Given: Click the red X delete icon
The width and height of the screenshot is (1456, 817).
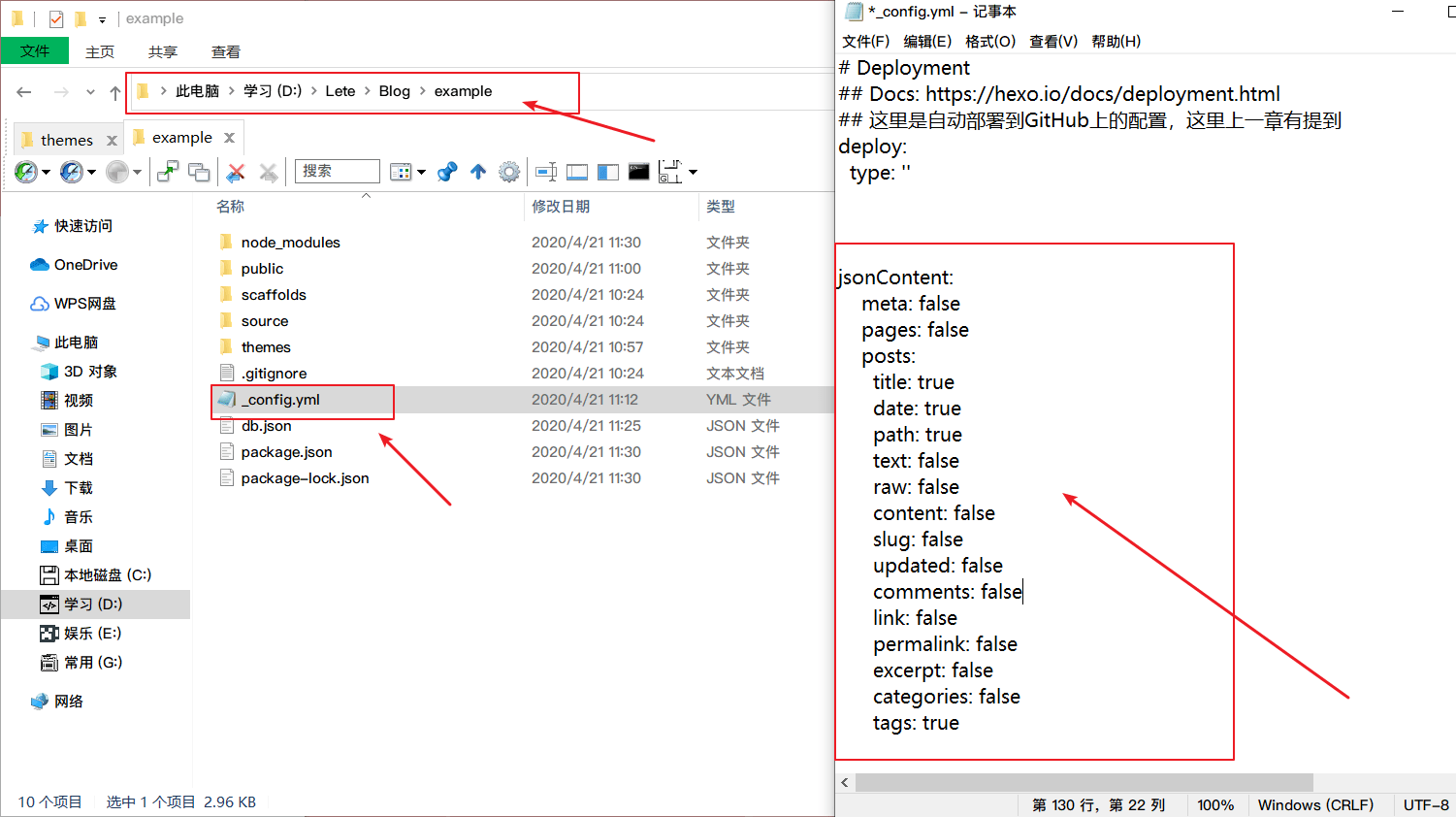Looking at the screenshot, I should 235,172.
